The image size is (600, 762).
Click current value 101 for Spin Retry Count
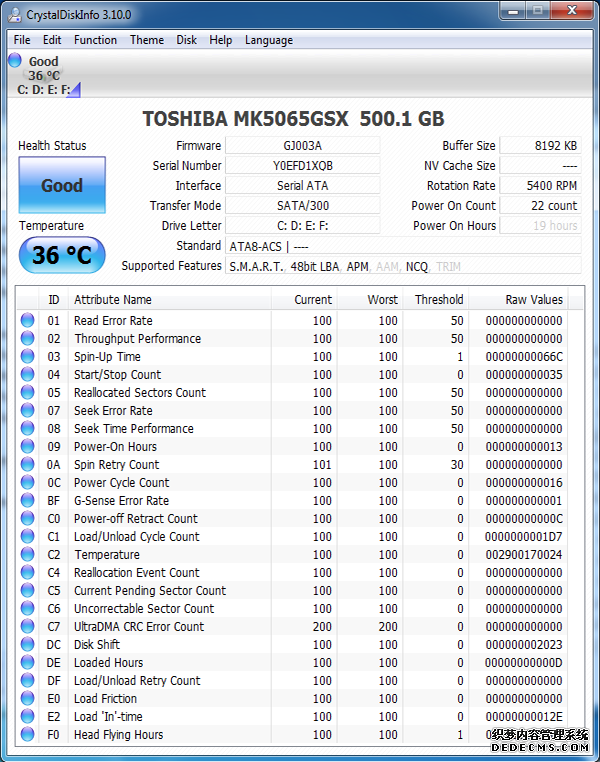pyautogui.click(x=322, y=465)
